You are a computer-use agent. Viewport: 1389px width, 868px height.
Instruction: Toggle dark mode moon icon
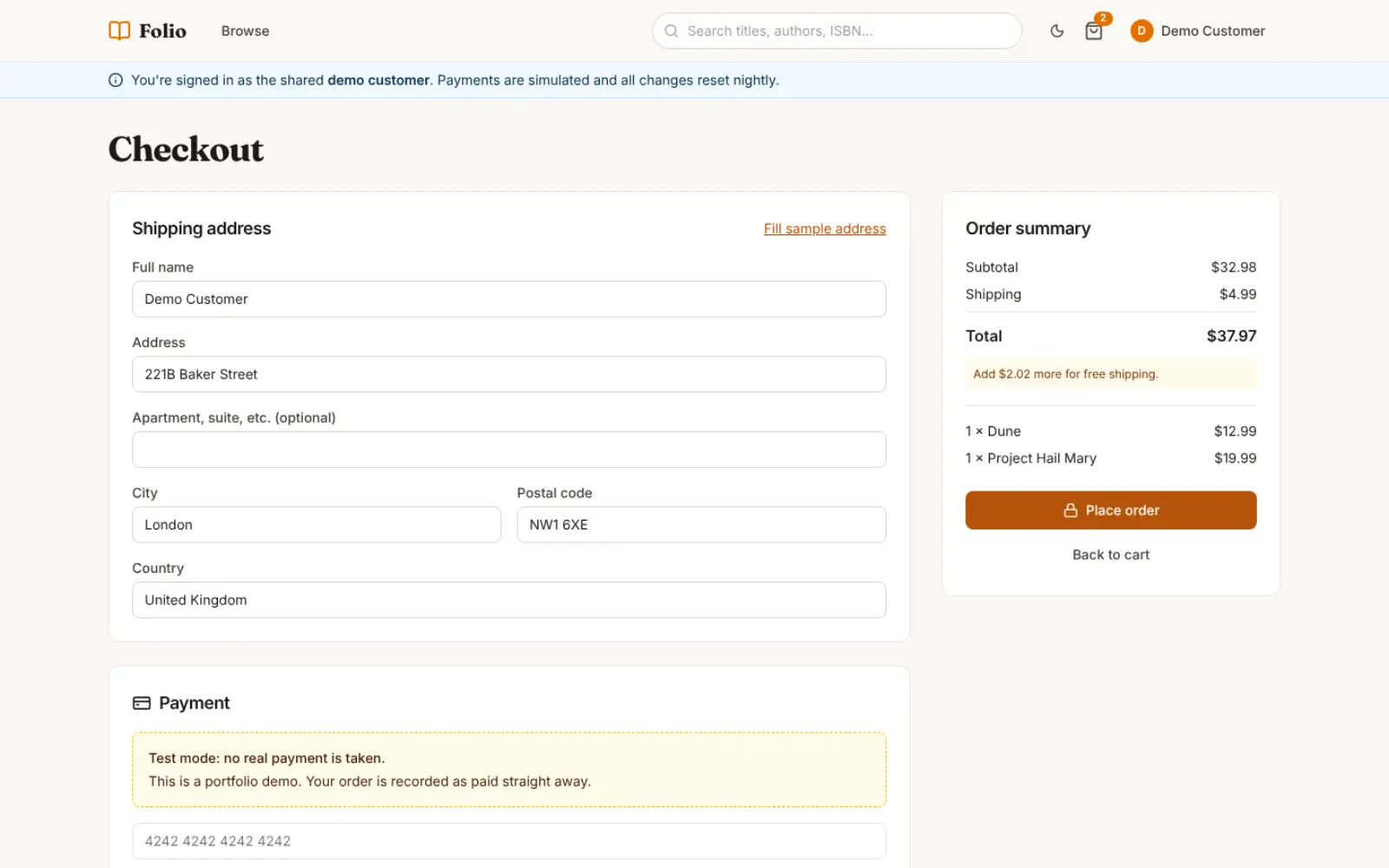pos(1057,31)
